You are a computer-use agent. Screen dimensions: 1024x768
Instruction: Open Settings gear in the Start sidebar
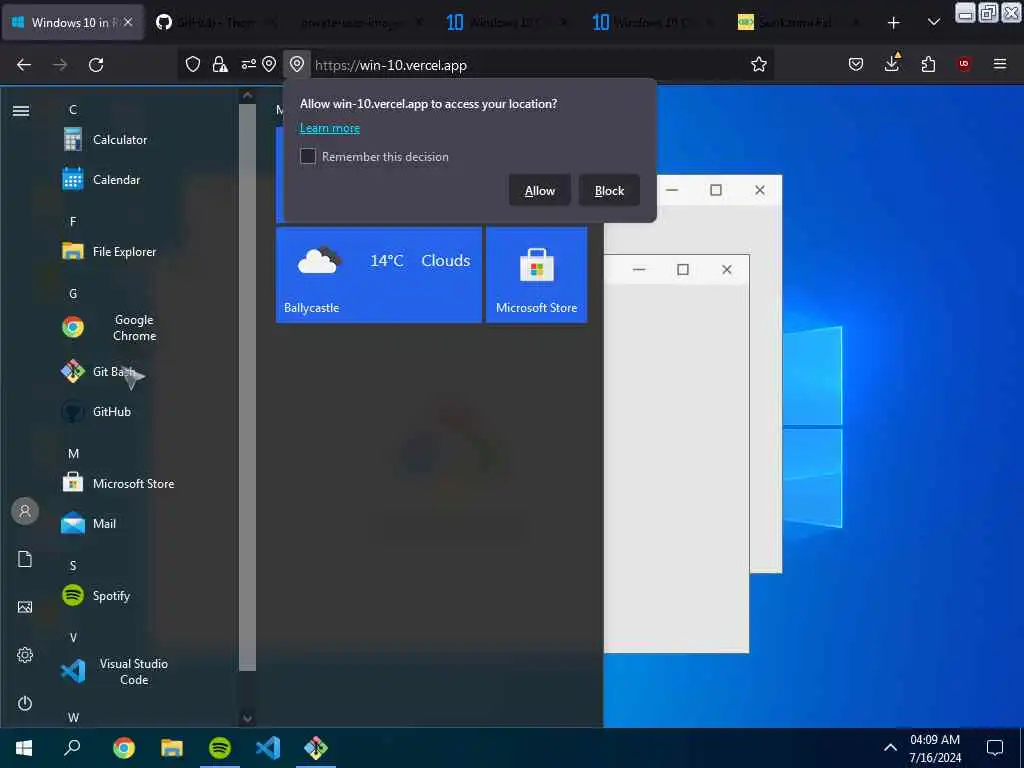(x=25, y=655)
